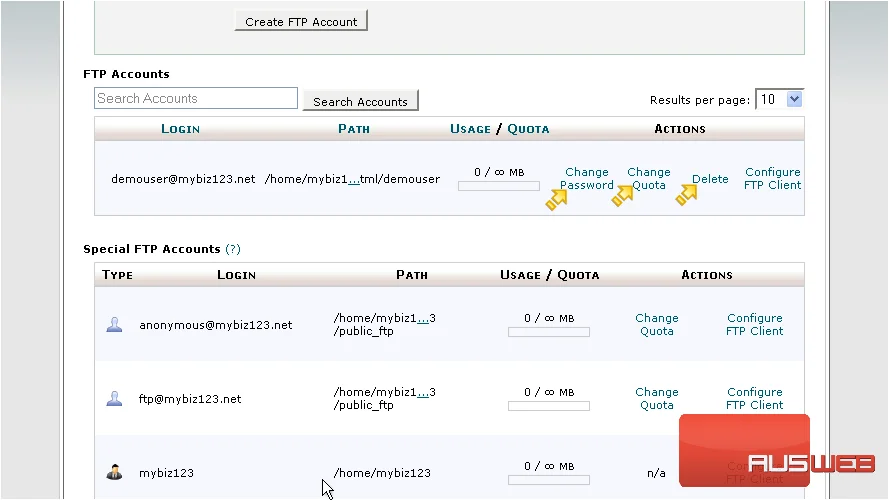Click mybiz123 usage progress bar

click(549, 480)
